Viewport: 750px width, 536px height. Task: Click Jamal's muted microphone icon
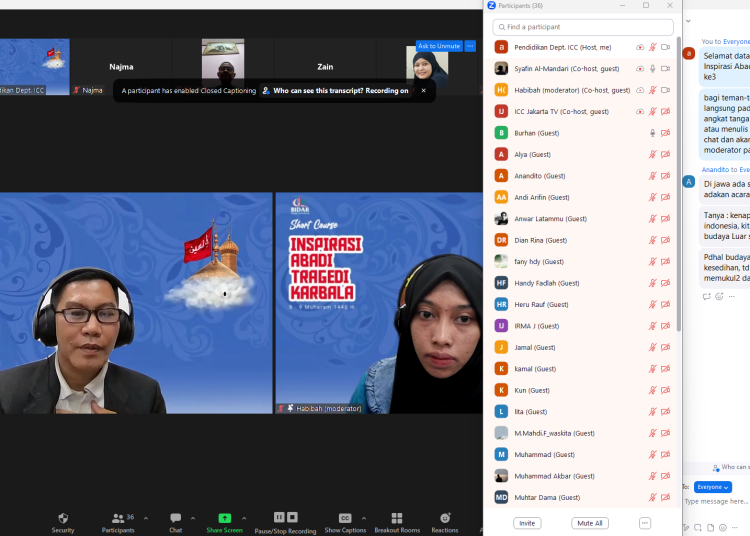pos(652,347)
